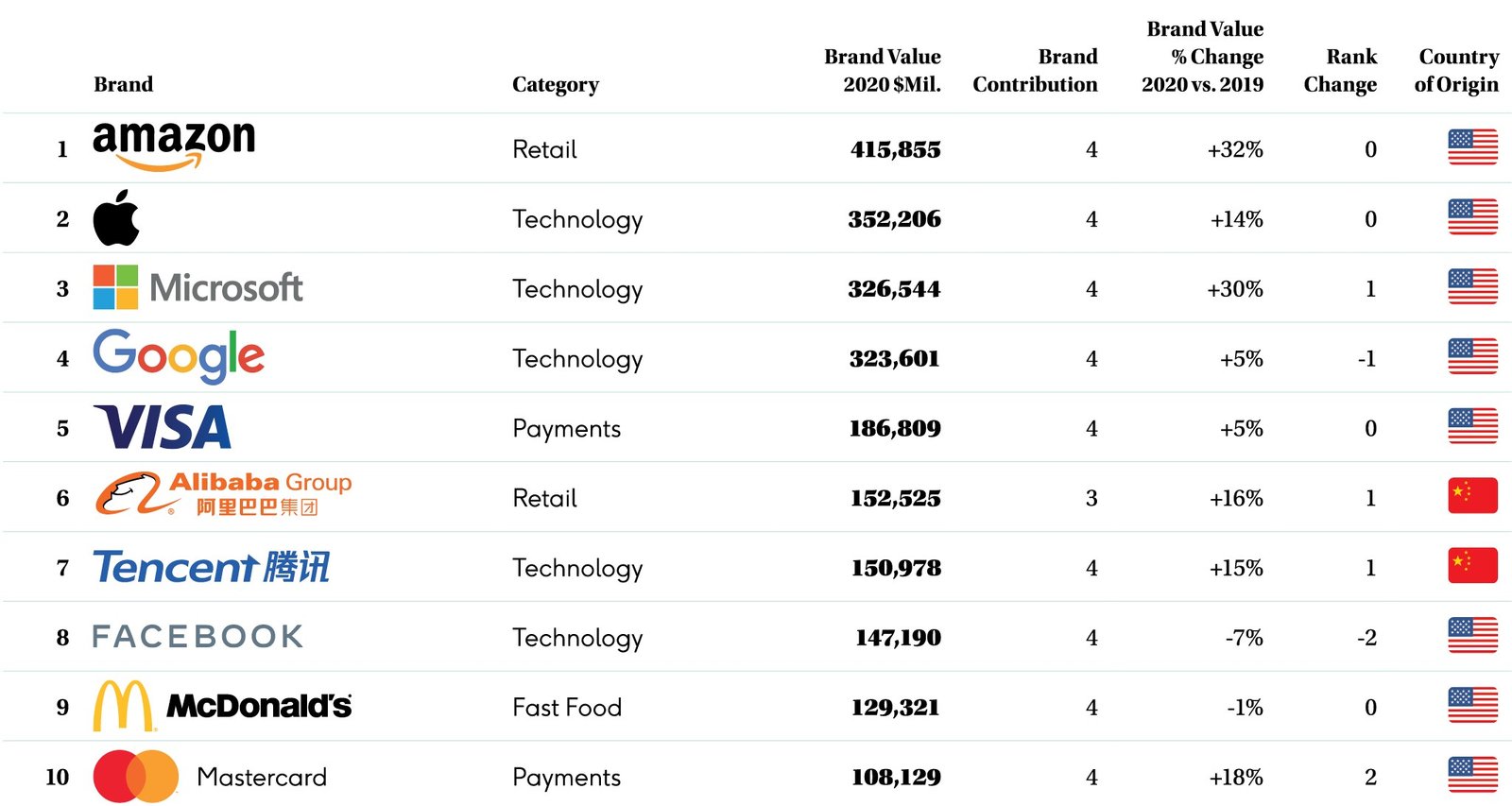Click the McDonald's golden arches logo
Image resolution: width=1512 pixels, height=806 pixels.
123,706
